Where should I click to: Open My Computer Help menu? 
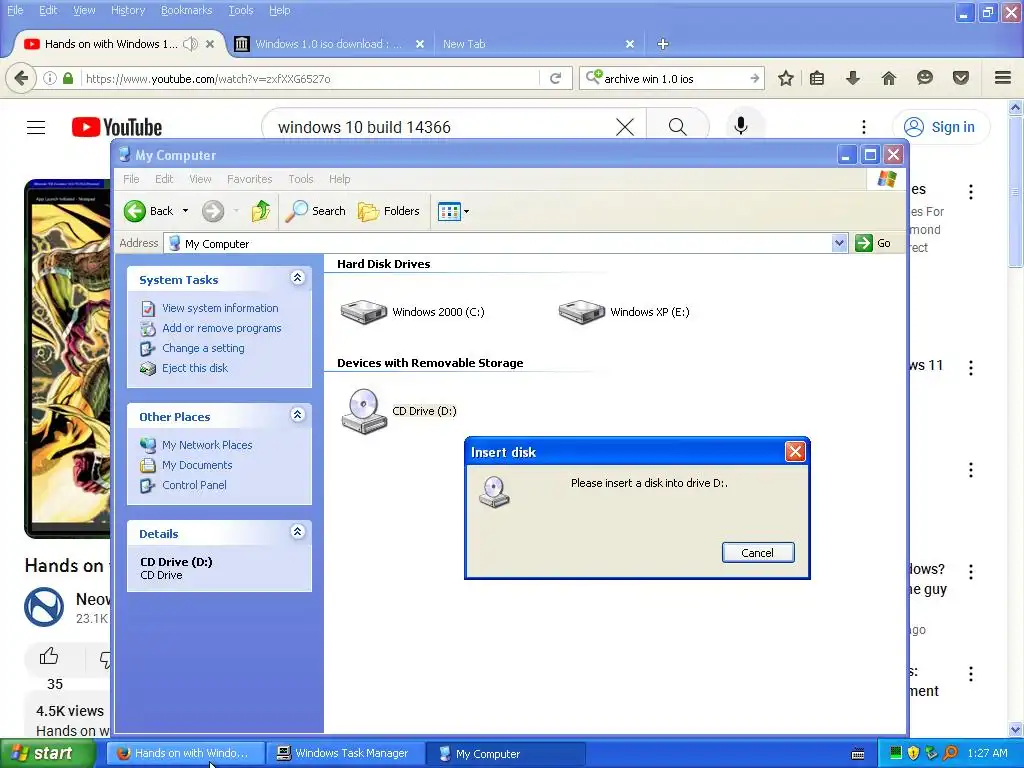click(340, 179)
